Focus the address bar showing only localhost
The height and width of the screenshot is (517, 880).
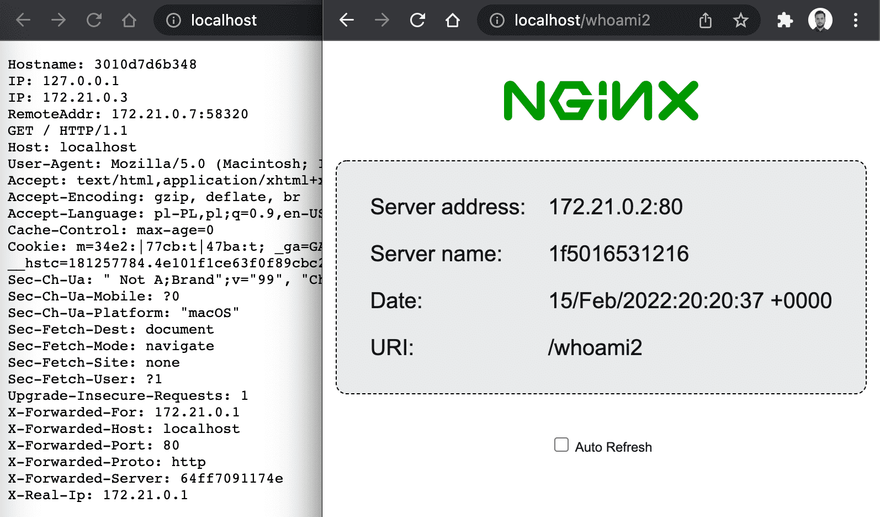coord(240,20)
